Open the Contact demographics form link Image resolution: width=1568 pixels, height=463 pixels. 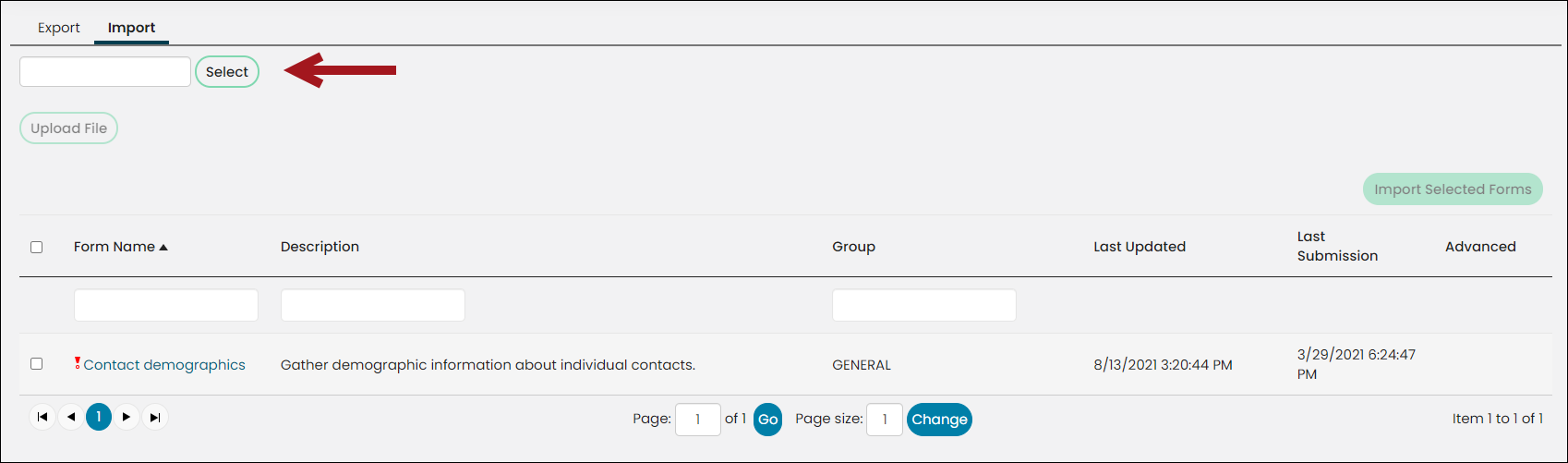[x=164, y=365]
